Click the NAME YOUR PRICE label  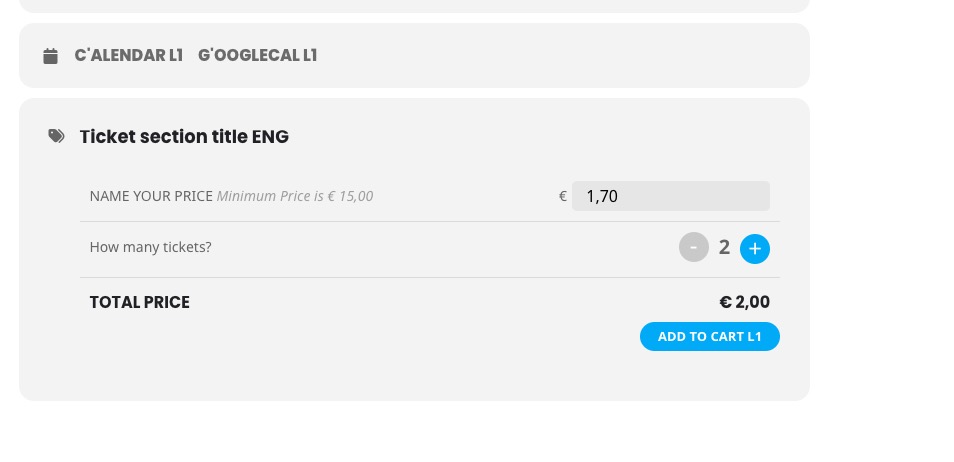click(x=151, y=196)
